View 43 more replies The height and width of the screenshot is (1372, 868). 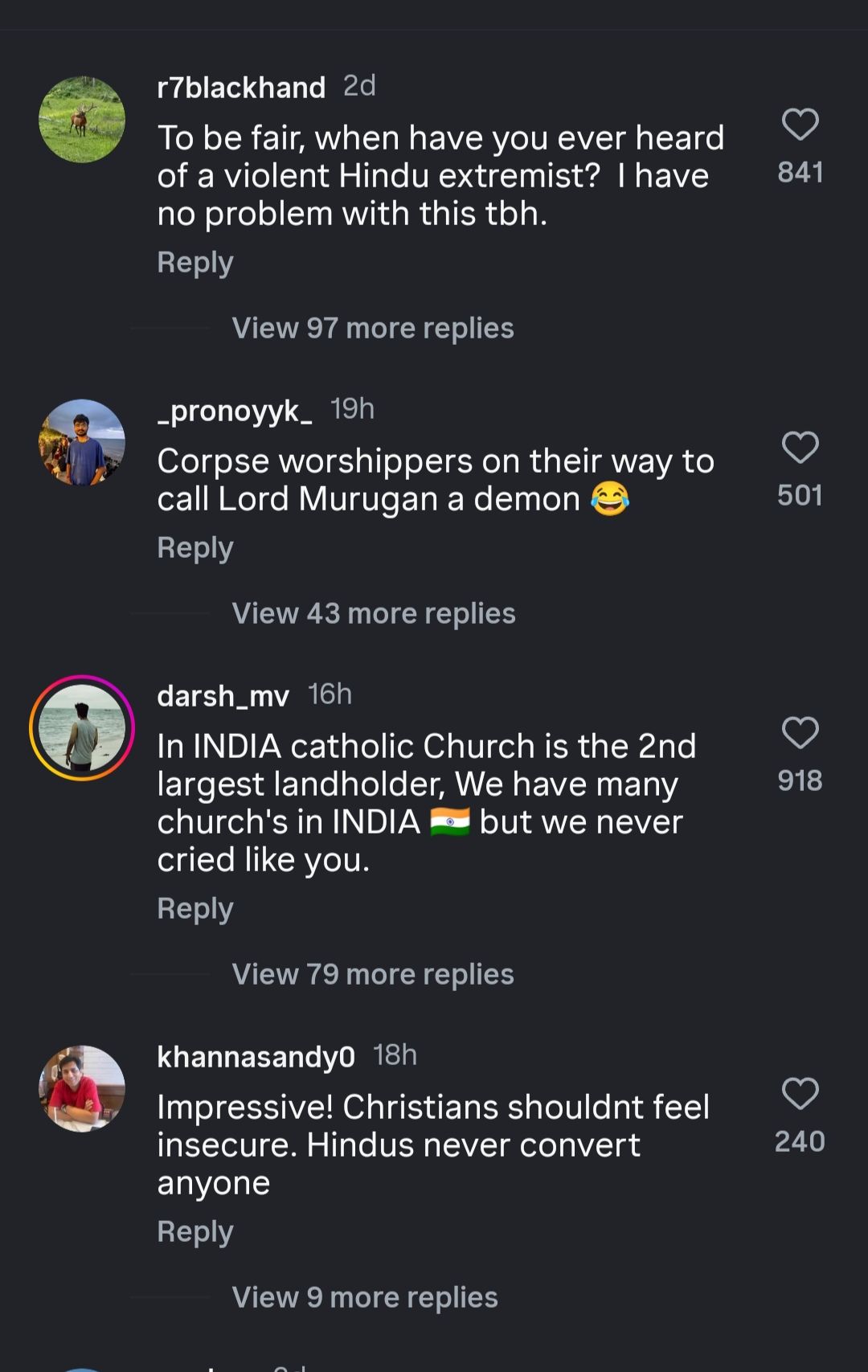[373, 613]
